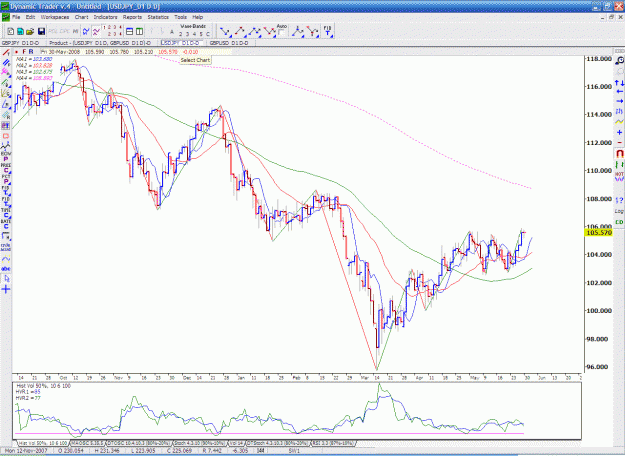Switch to Hist Vol 50% indicator tab
Image resolution: width=625 pixels, height=456 pixels.
click(x=42, y=443)
